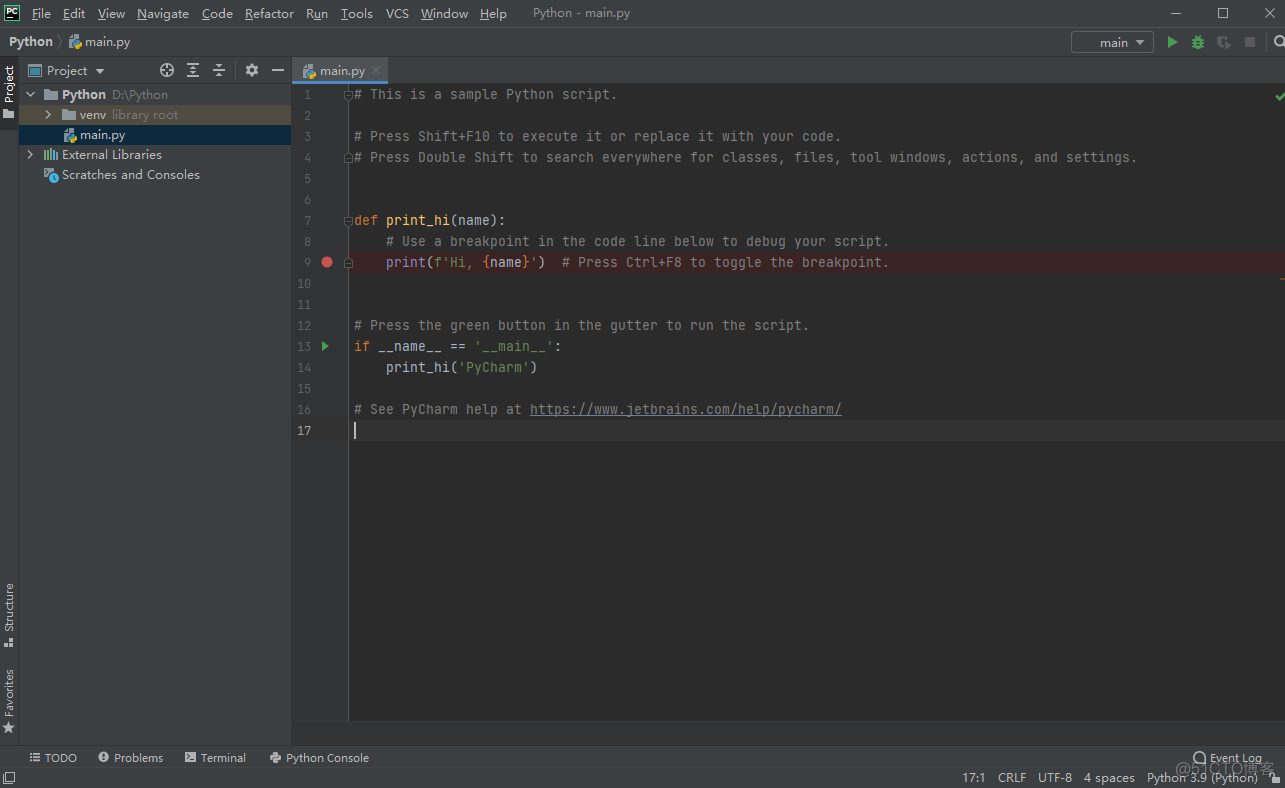The width and height of the screenshot is (1285, 788).
Task: Remove the red breakpoint on line 9
Action: click(x=327, y=262)
